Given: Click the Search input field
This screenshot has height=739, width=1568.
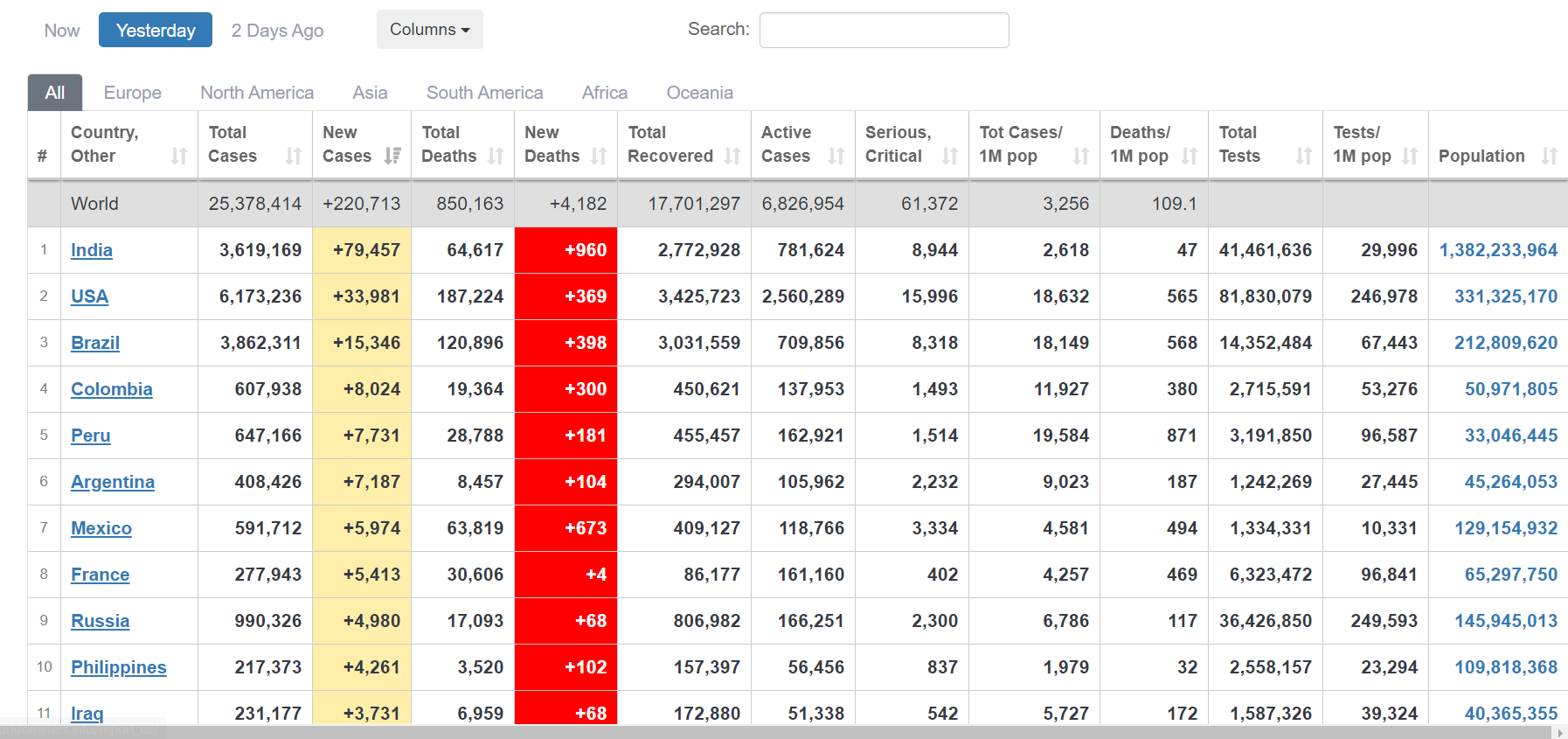Looking at the screenshot, I should [885, 30].
